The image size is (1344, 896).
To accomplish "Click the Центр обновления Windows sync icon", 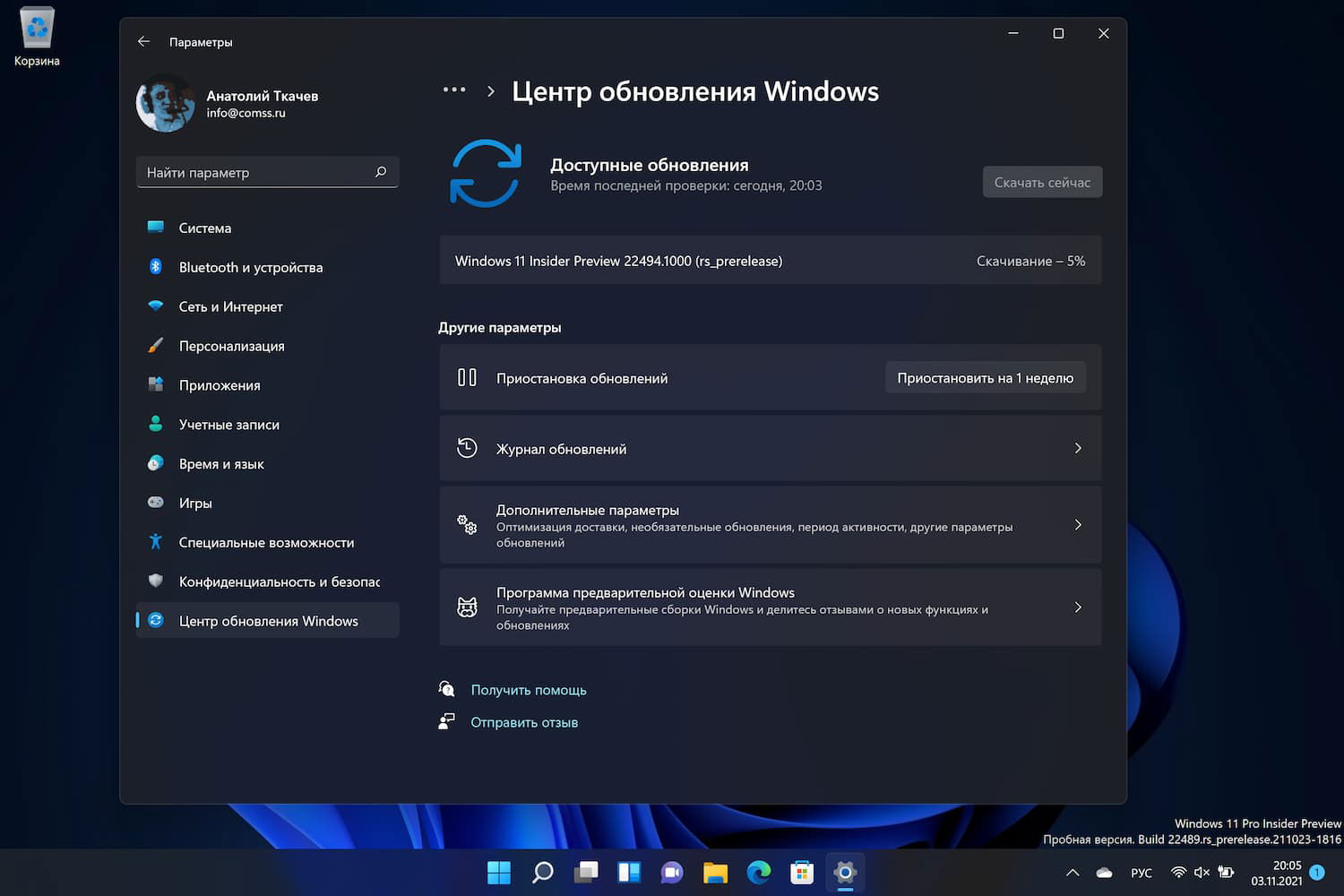I will click(156, 620).
